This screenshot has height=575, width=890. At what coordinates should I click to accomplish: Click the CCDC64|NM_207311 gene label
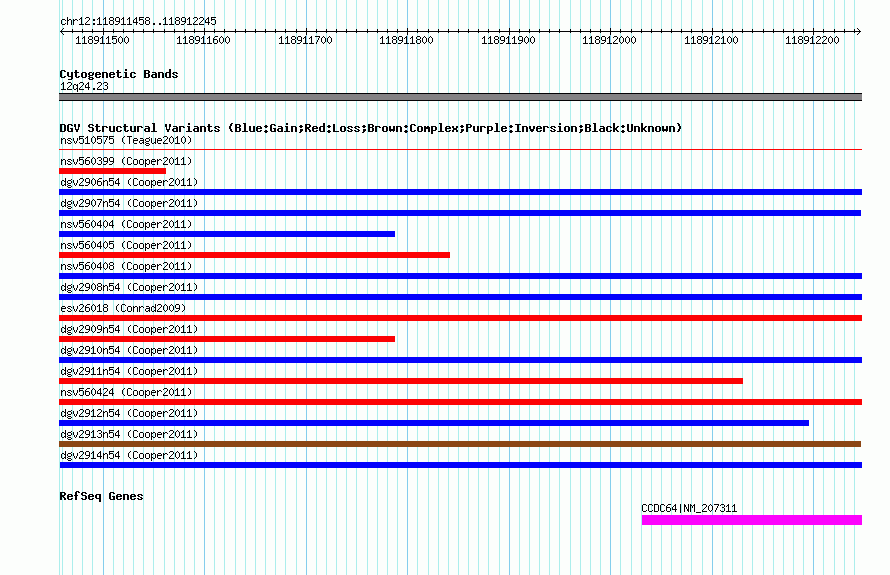pos(689,509)
